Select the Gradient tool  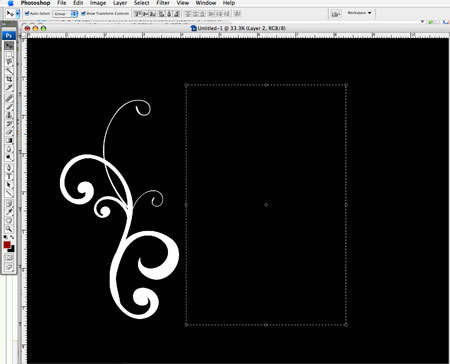tap(9, 141)
